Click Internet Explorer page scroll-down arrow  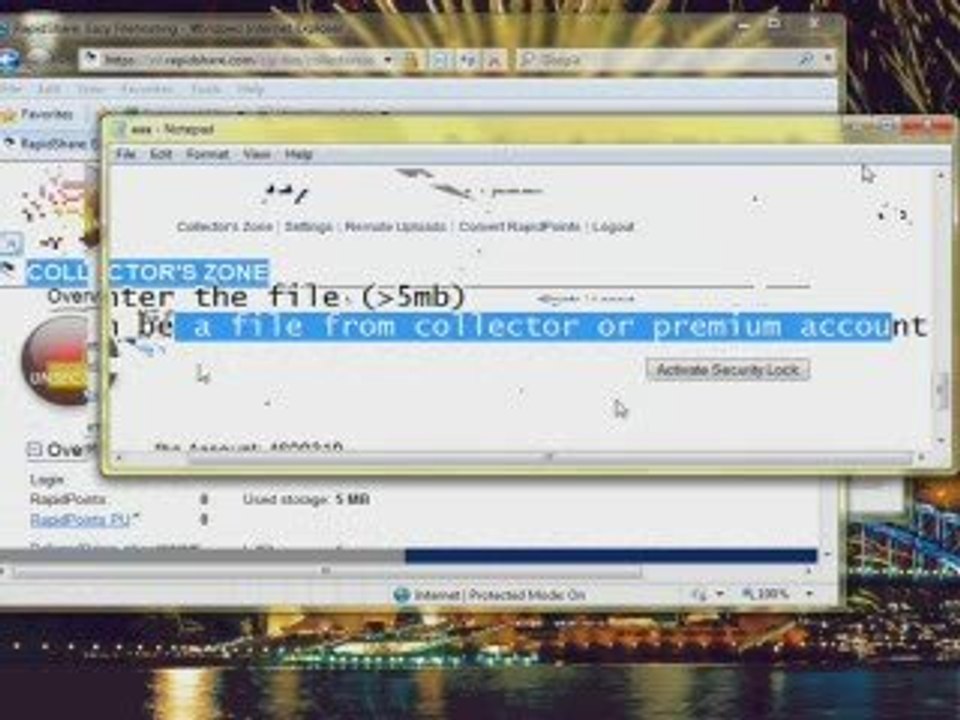click(x=828, y=555)
